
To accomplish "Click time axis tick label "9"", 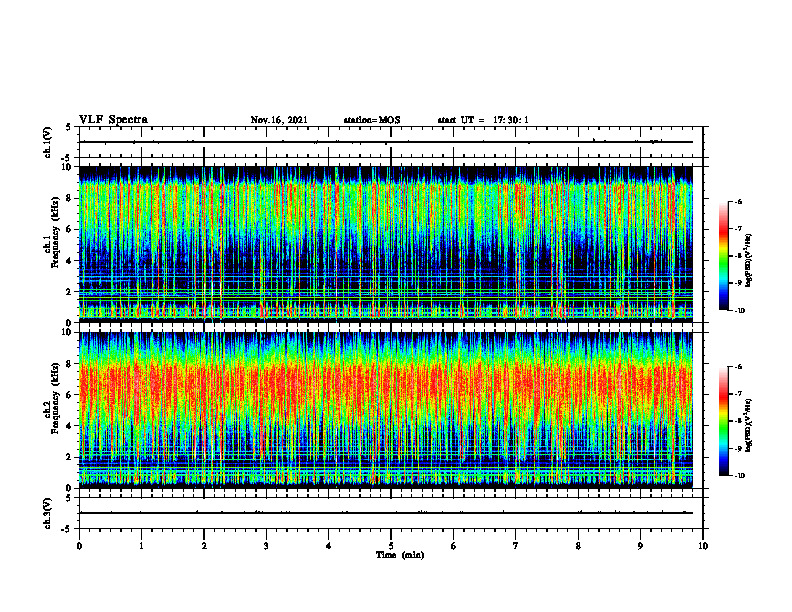I will [x=640, y=546].
